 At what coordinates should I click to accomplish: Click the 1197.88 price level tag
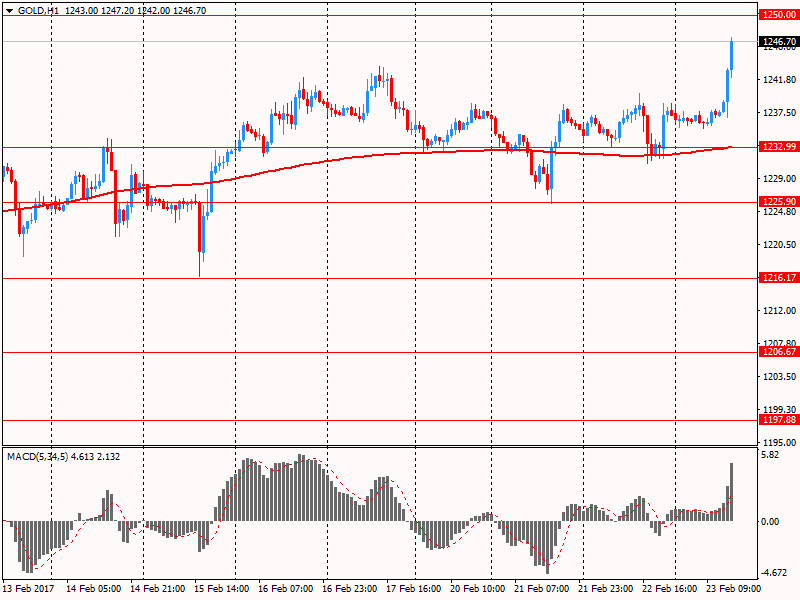(x=778, y=420)
